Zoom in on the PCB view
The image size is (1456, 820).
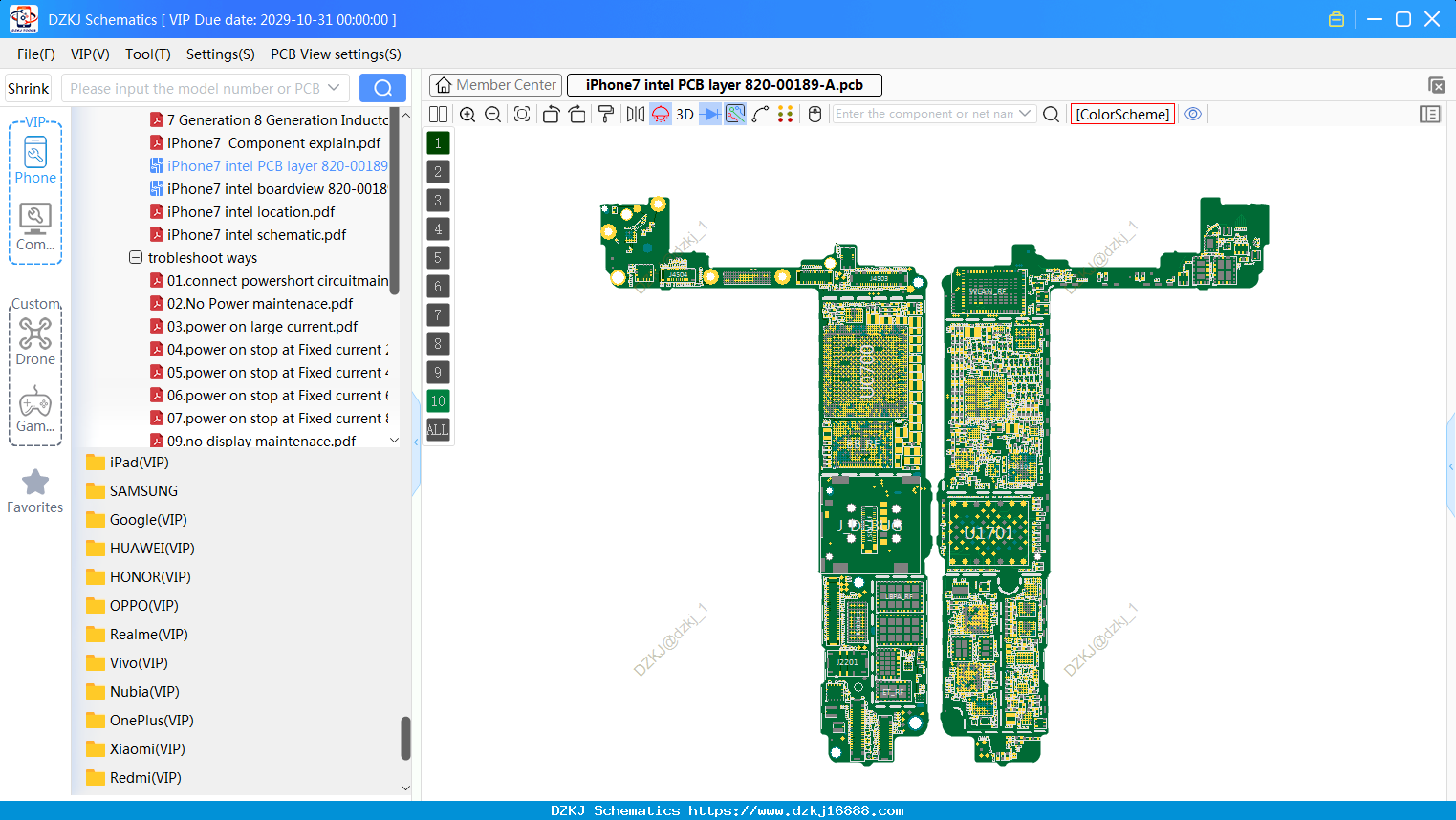click(467, 114)
